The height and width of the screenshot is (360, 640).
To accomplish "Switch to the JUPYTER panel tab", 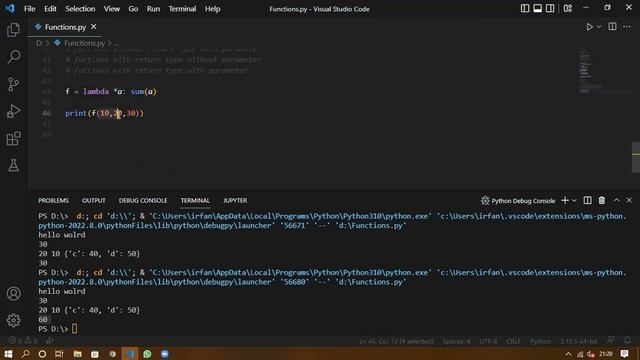I will 235,200.
